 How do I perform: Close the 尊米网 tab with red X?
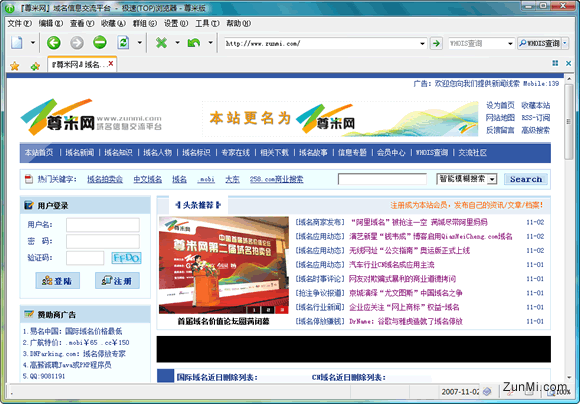pyautogui.click(x=111, y=64)
